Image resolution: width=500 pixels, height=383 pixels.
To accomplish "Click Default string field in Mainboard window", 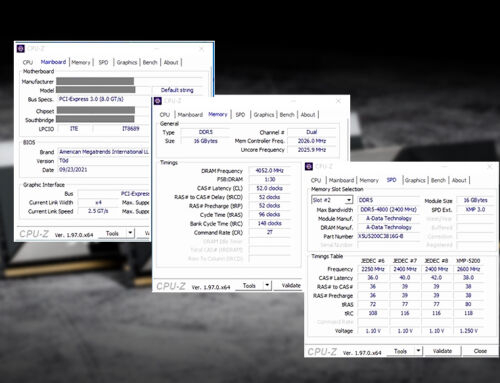I will 177,90.
